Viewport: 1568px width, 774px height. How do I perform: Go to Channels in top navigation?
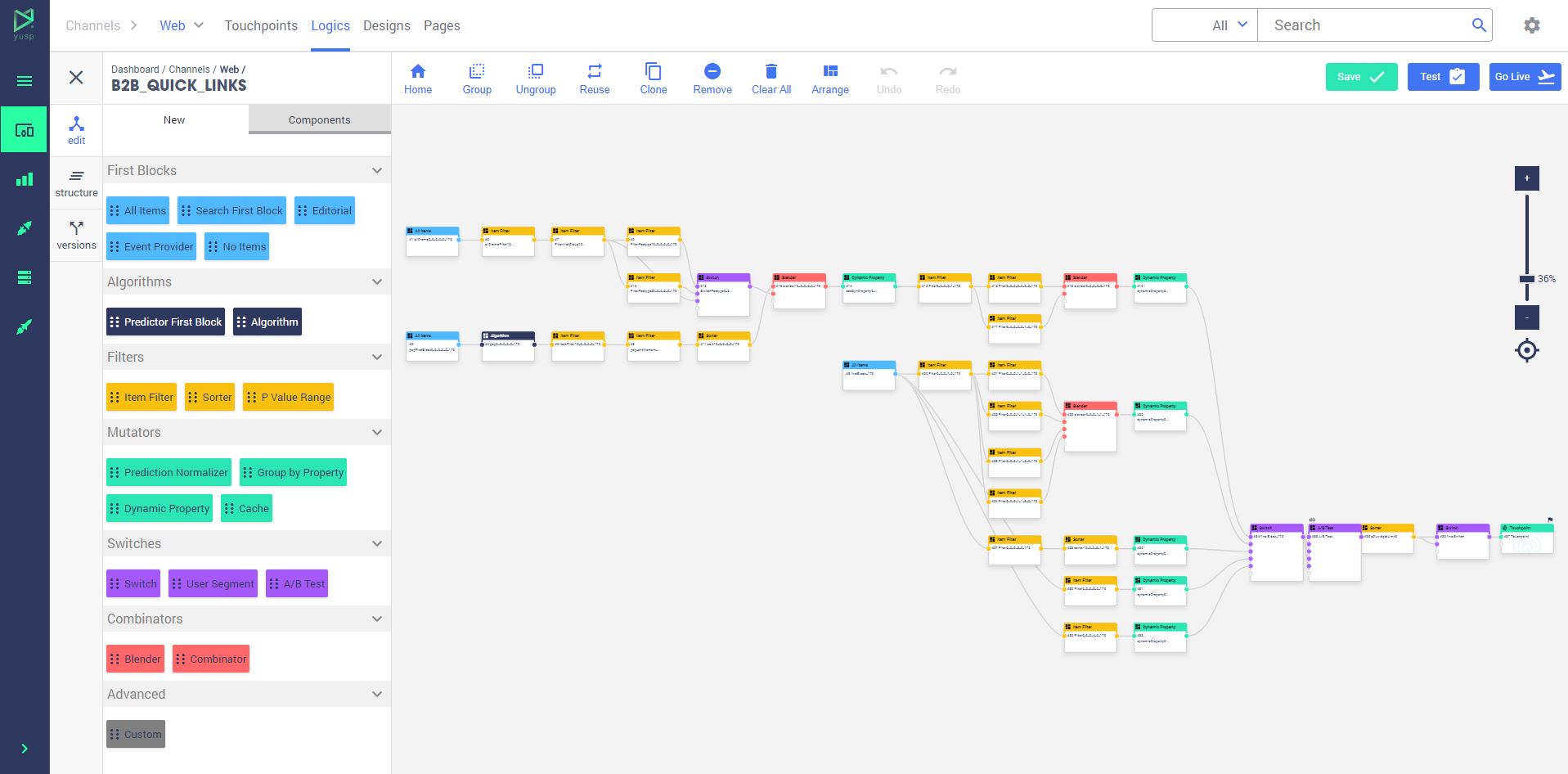93,25
